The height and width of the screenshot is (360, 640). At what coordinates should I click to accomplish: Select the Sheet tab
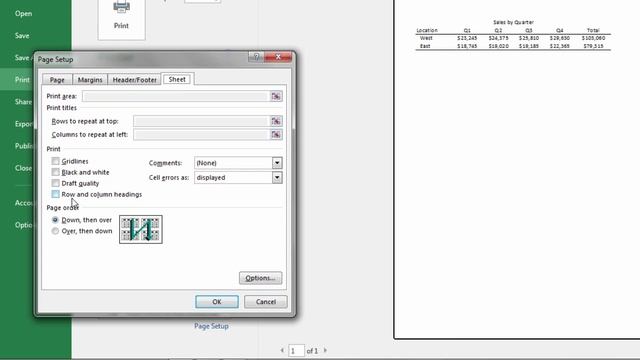pyautogui.click(x=177, y=79)
